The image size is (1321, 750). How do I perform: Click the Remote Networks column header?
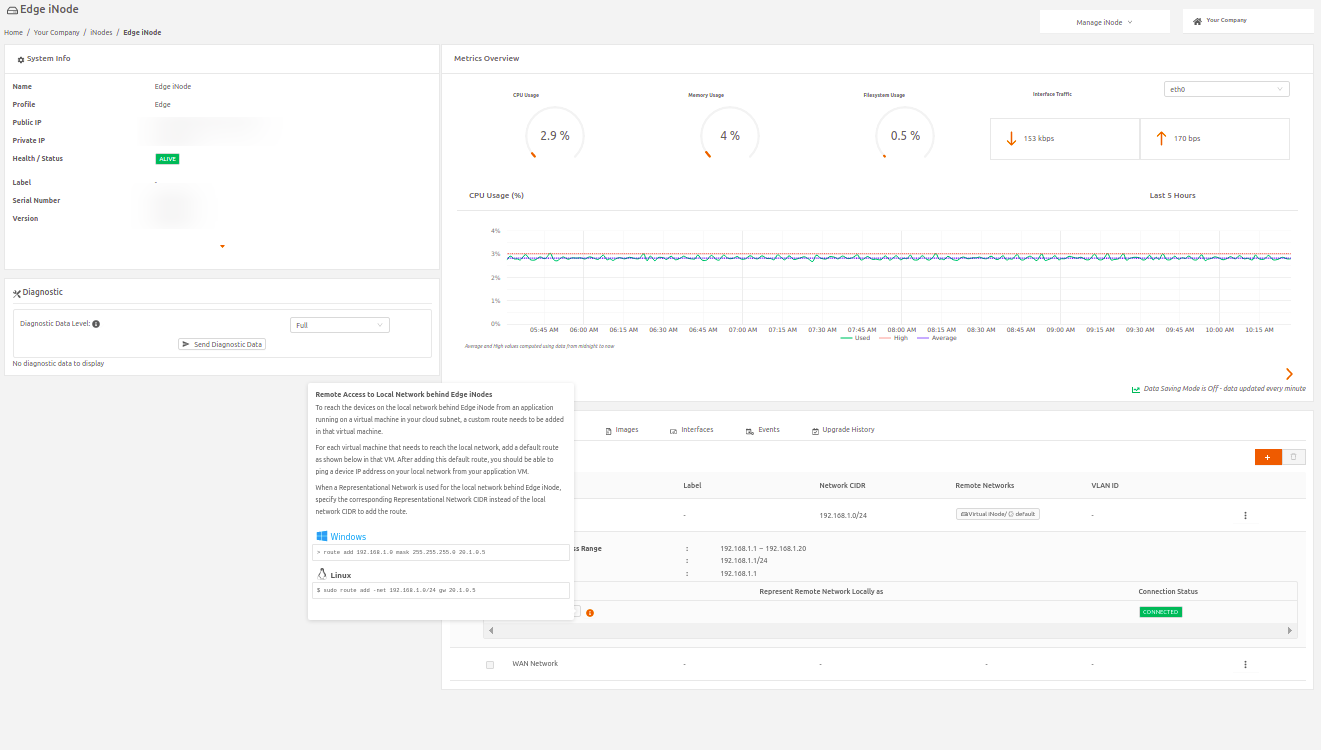pyautogui.click(x=985, y=486)
